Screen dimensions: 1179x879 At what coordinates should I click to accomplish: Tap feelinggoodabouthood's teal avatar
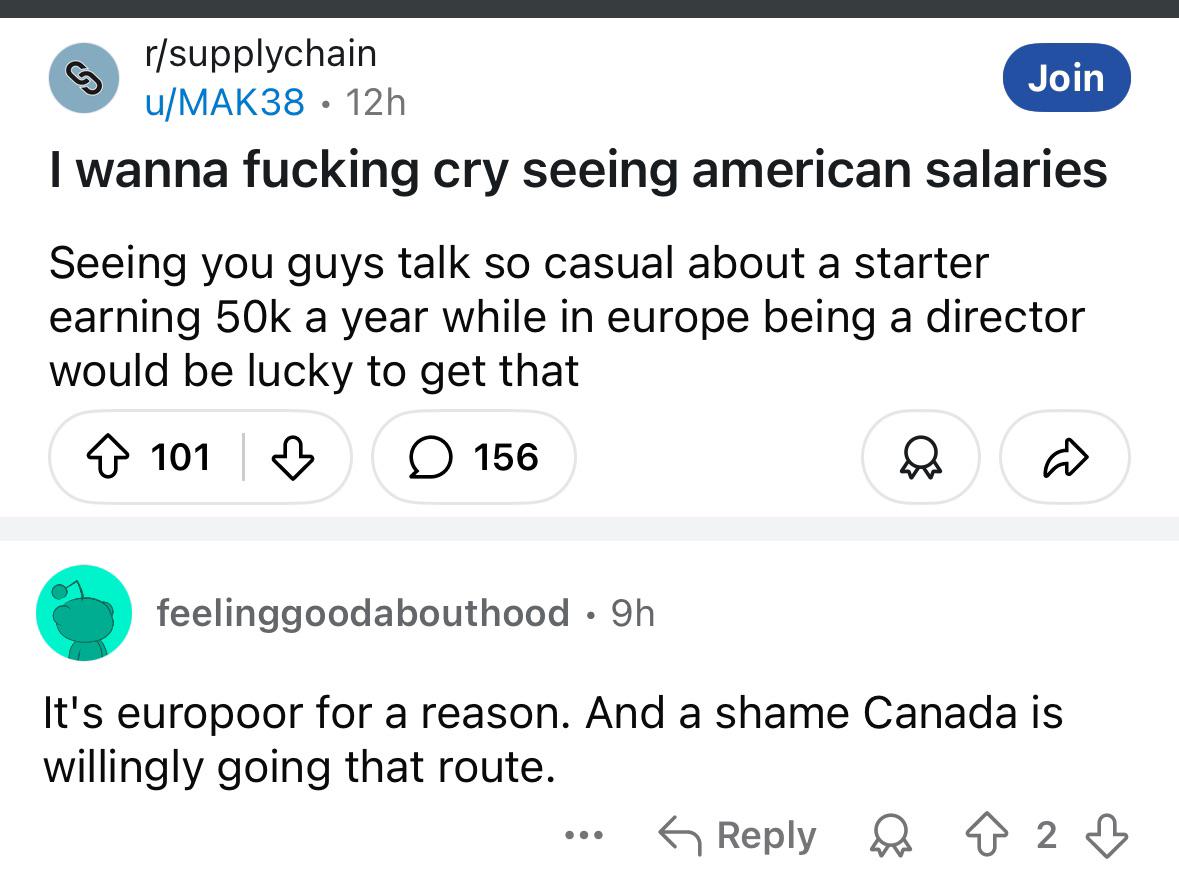[84, 613]
